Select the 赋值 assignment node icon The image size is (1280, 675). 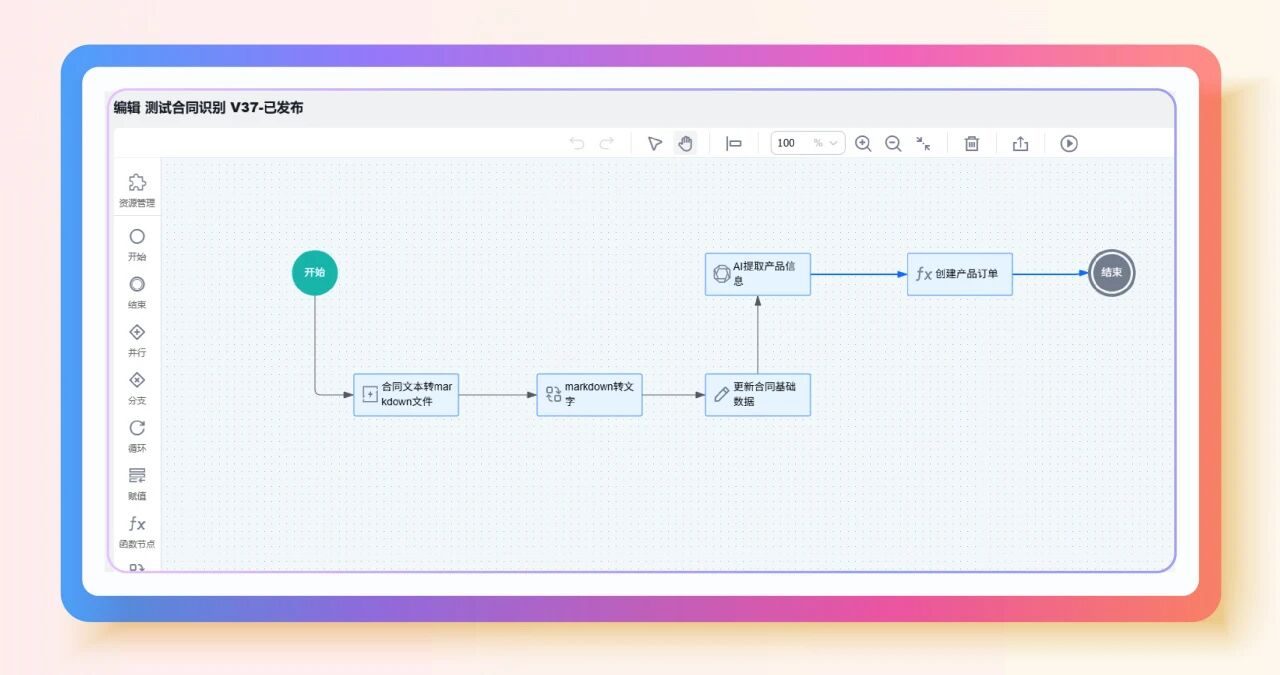click(x=137, y=476)
